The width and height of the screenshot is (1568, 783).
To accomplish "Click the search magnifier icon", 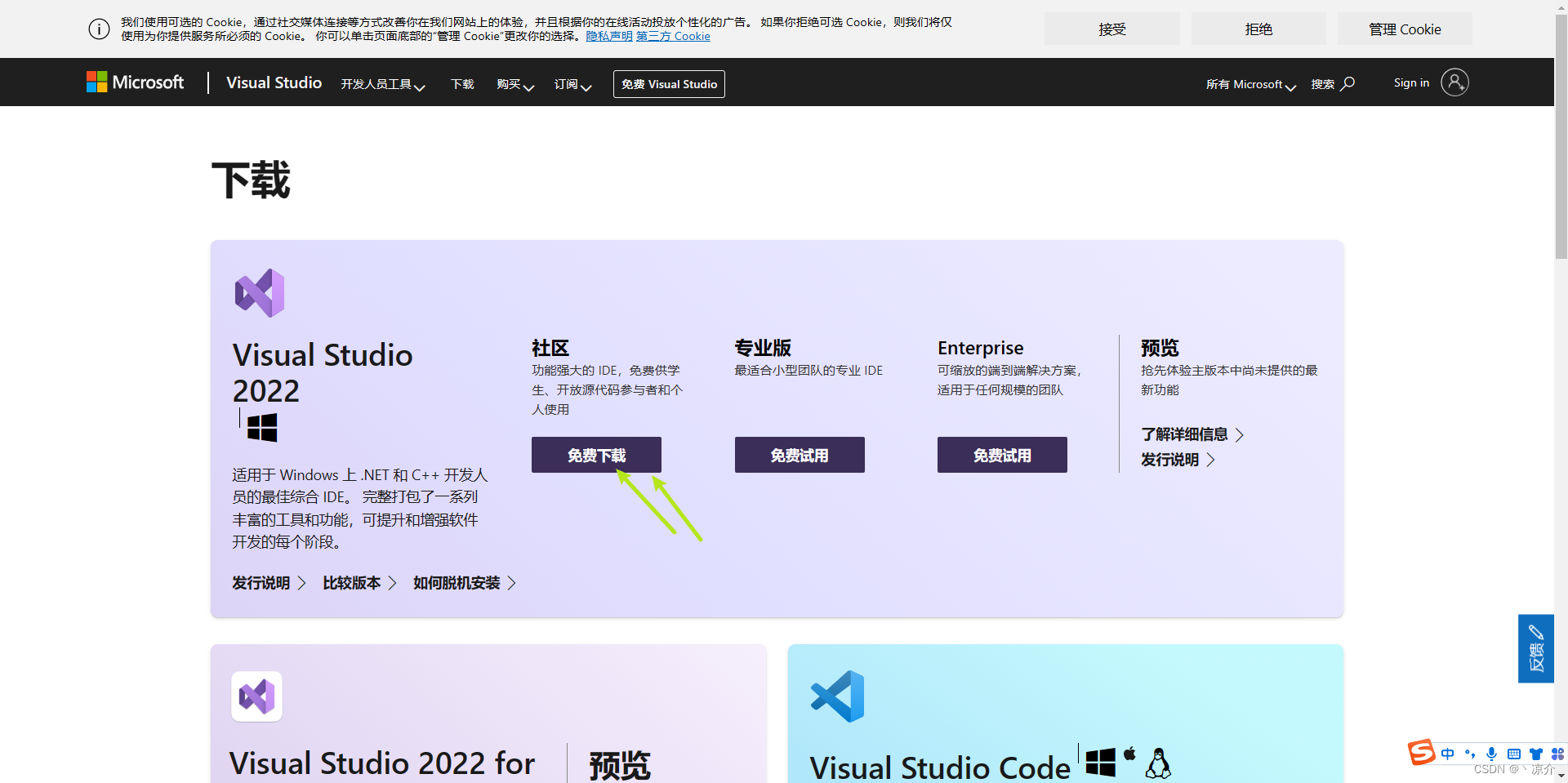I will pos(1348,83).
